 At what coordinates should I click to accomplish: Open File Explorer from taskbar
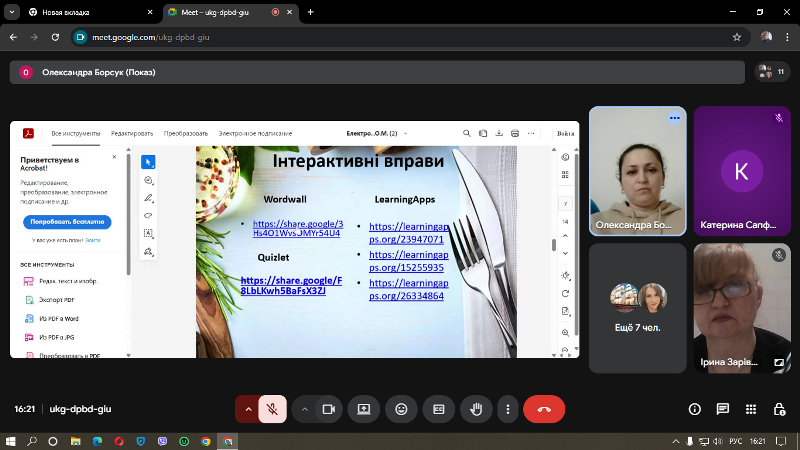[x=76, y=441]
